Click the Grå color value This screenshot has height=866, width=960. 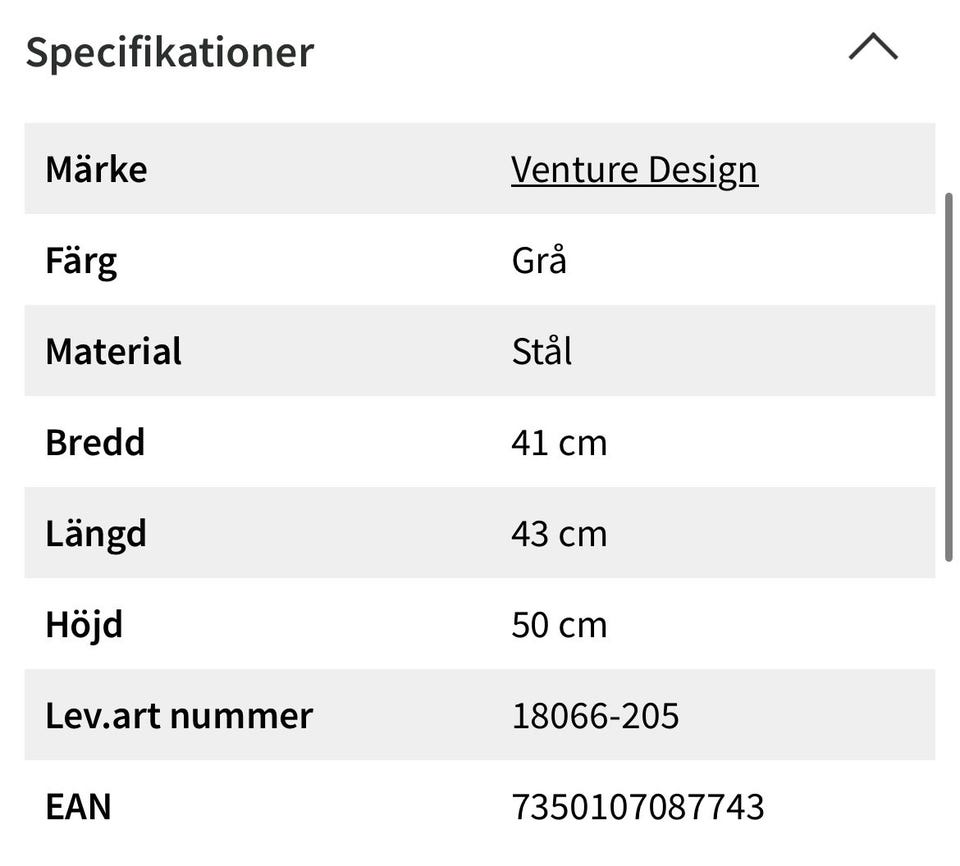click(x=539, y=261)
